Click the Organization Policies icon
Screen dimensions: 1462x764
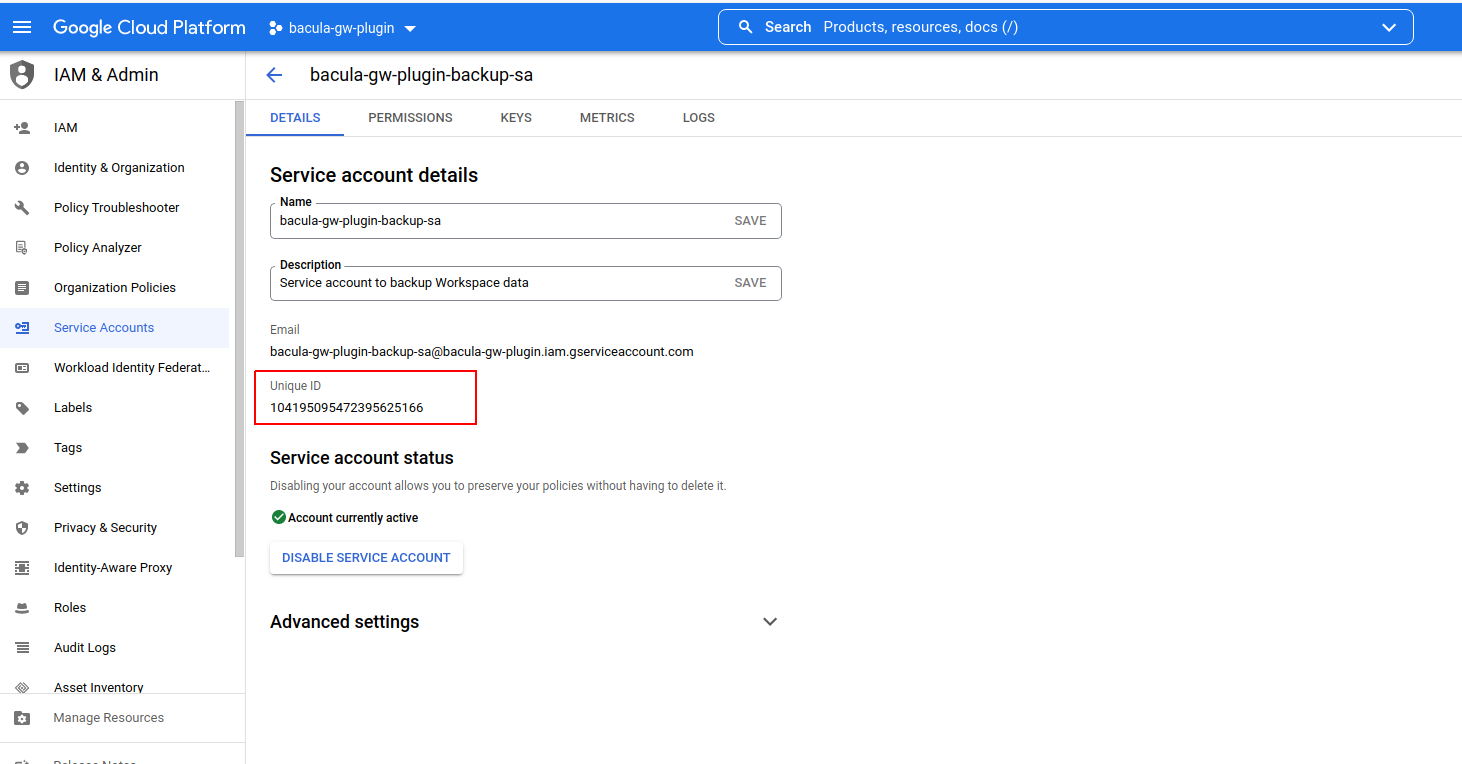tap(22, 288)
